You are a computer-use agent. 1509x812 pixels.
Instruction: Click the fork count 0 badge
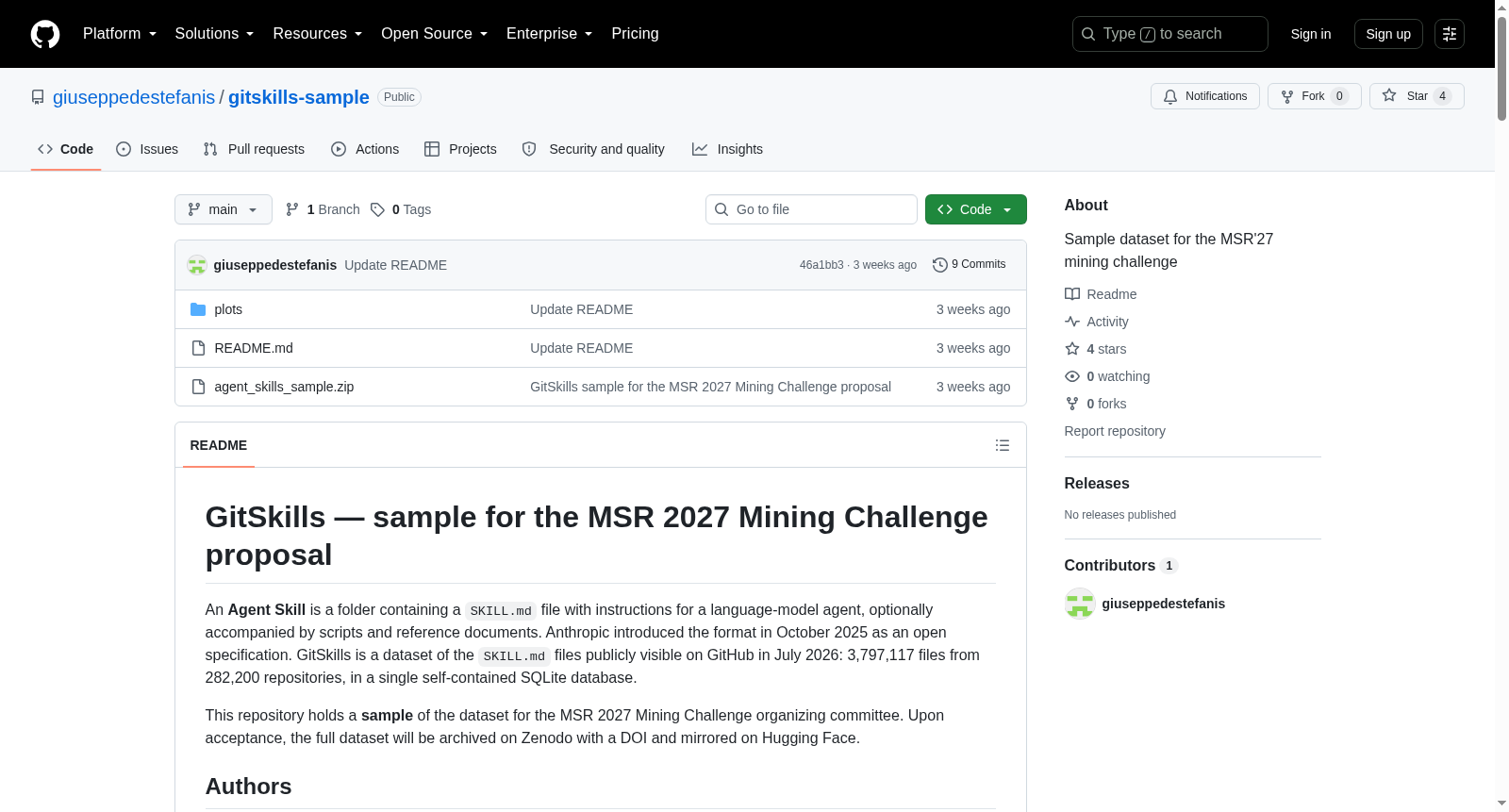coord(1339,96)
